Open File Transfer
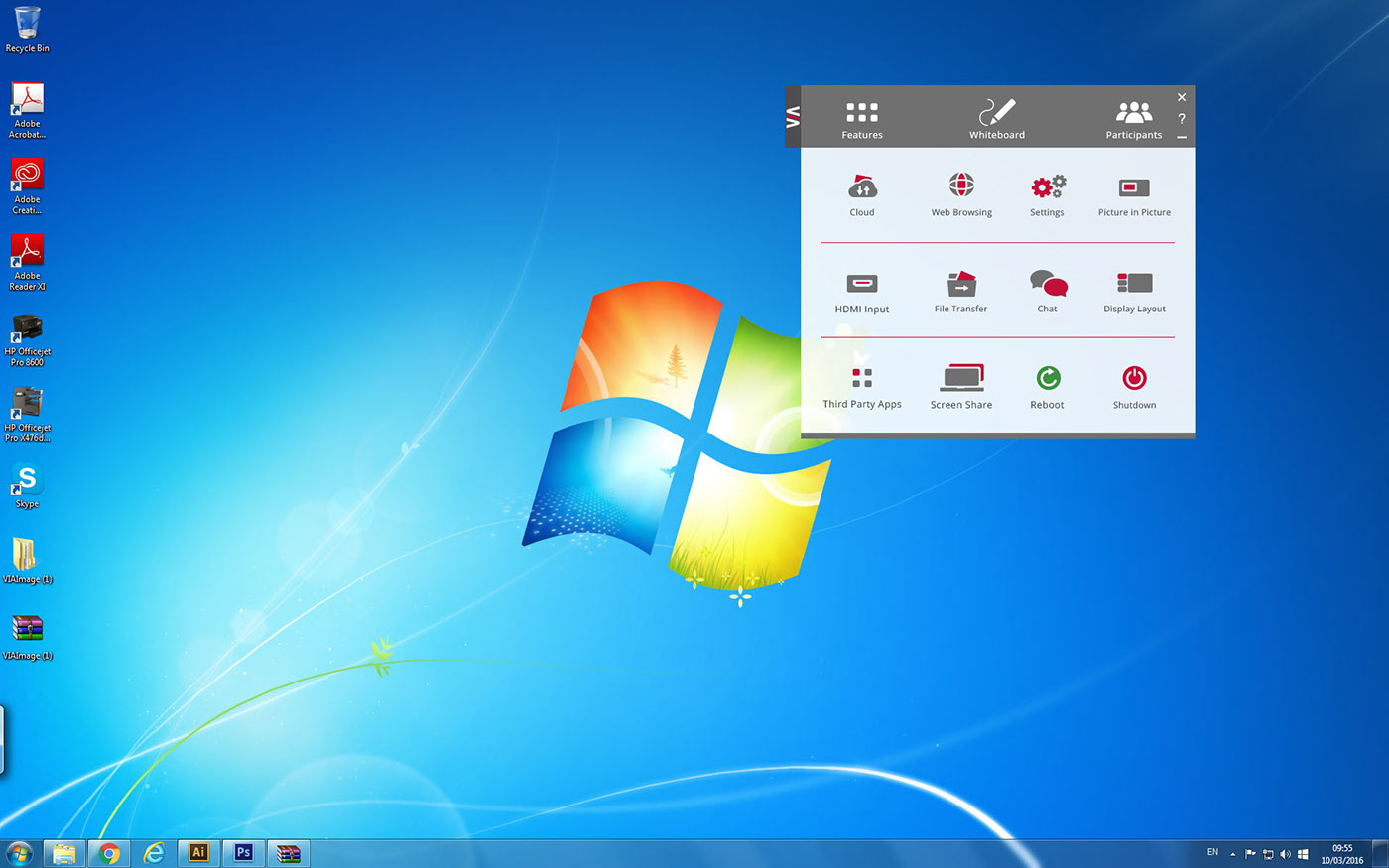 (960, 293)
